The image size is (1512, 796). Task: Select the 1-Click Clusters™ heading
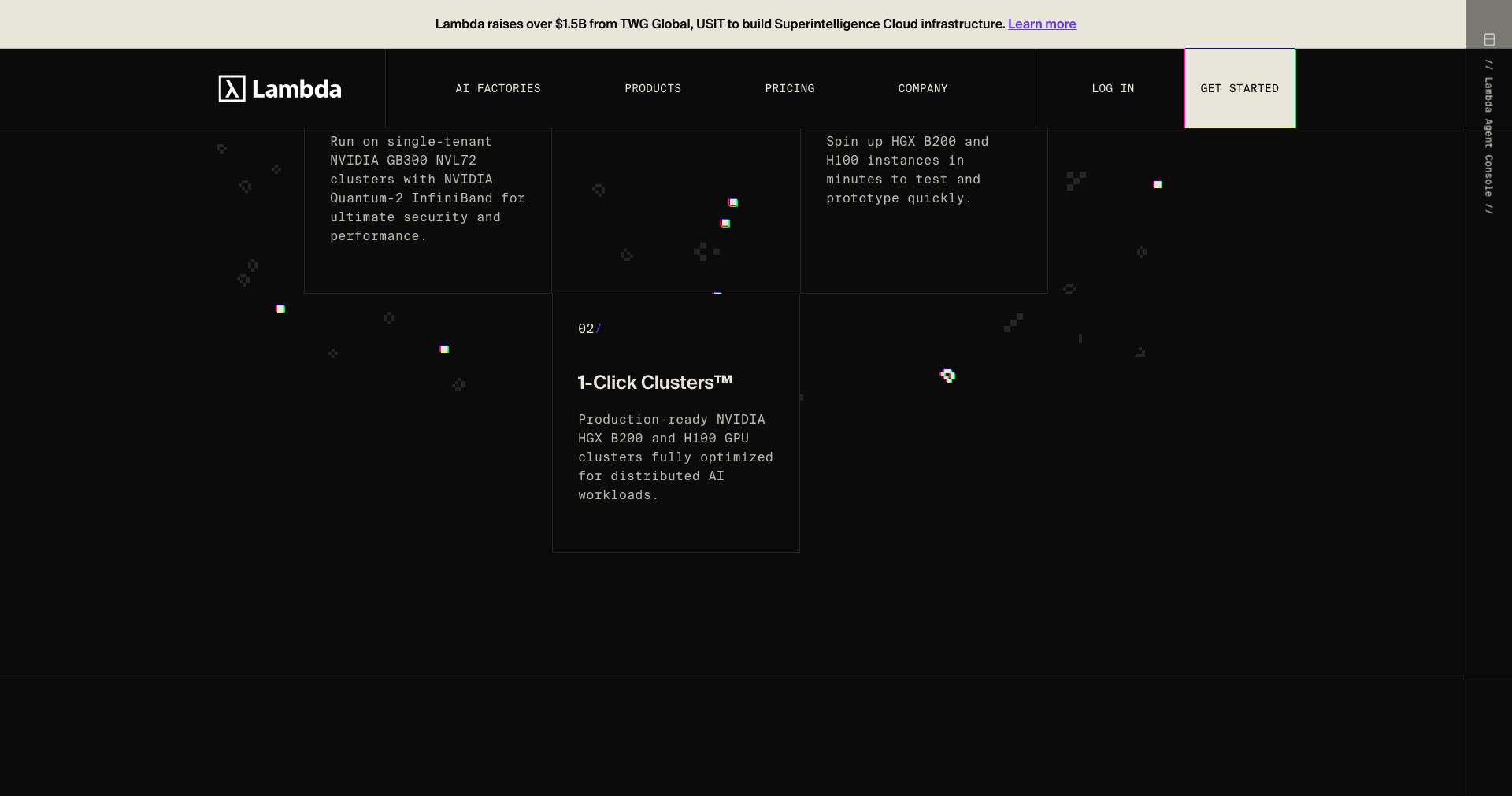[x=655, y=383]
